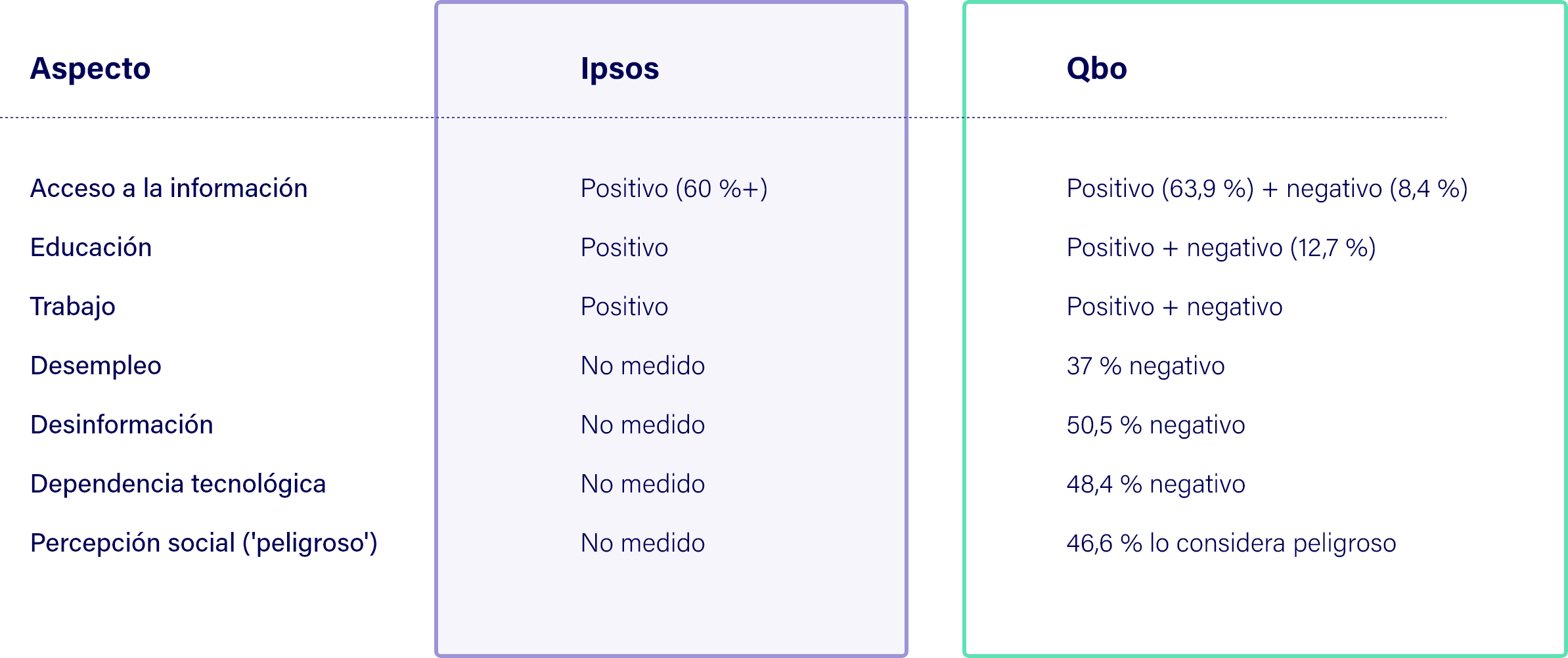Select the "Trabajo" row label

[73, 307]
